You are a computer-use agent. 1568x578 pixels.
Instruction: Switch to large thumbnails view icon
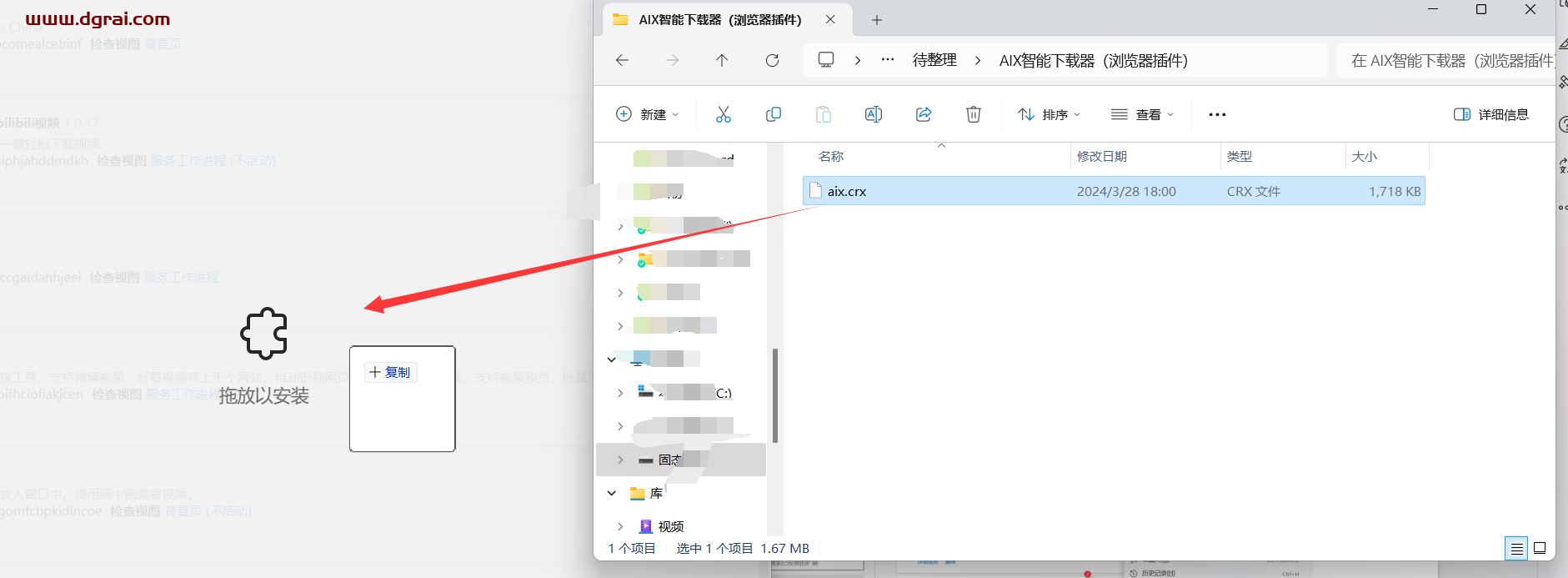point(1540,548)
